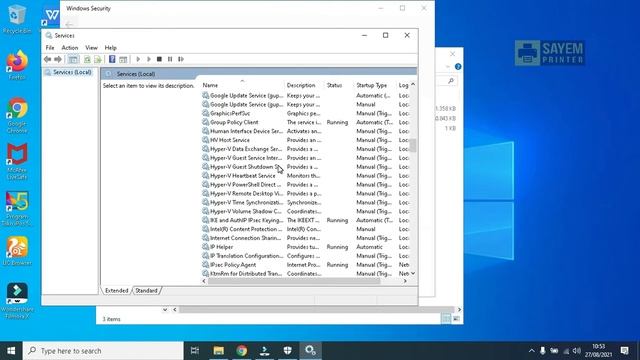The height and width of the screenshot is (360, 640).
Task: Select the Hyper-V Time Synchronization service
Action: [x=306, y=202]
